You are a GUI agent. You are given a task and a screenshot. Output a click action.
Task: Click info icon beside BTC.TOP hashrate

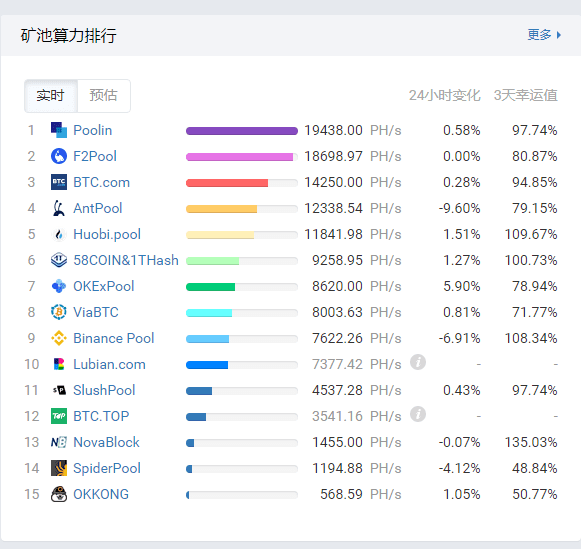click(x=418, y=414)
